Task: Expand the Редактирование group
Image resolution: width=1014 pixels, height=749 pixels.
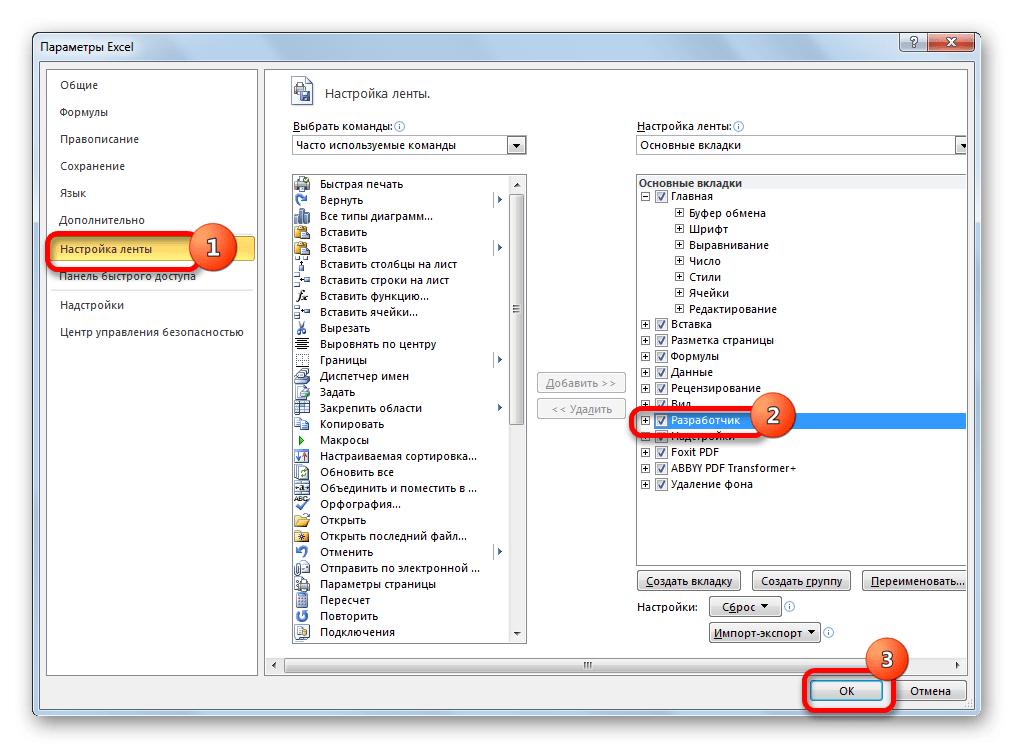Action: click(679, 309)
